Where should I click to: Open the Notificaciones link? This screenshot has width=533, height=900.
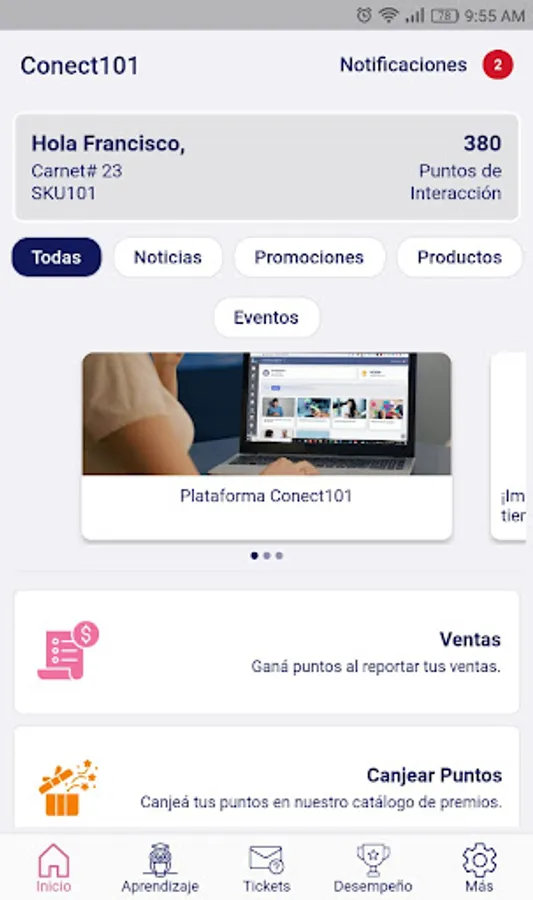point(403,65)
